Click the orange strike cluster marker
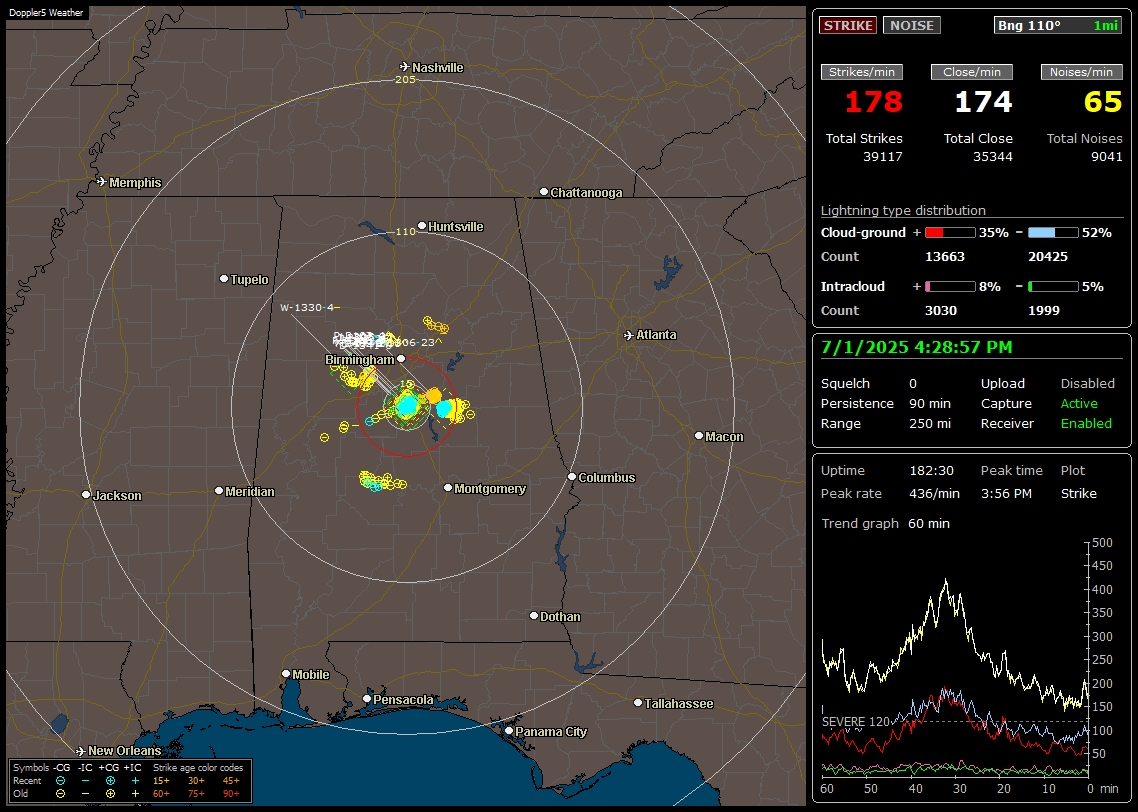The width and height of the screenshot is (1138, 812). [433, 395]
